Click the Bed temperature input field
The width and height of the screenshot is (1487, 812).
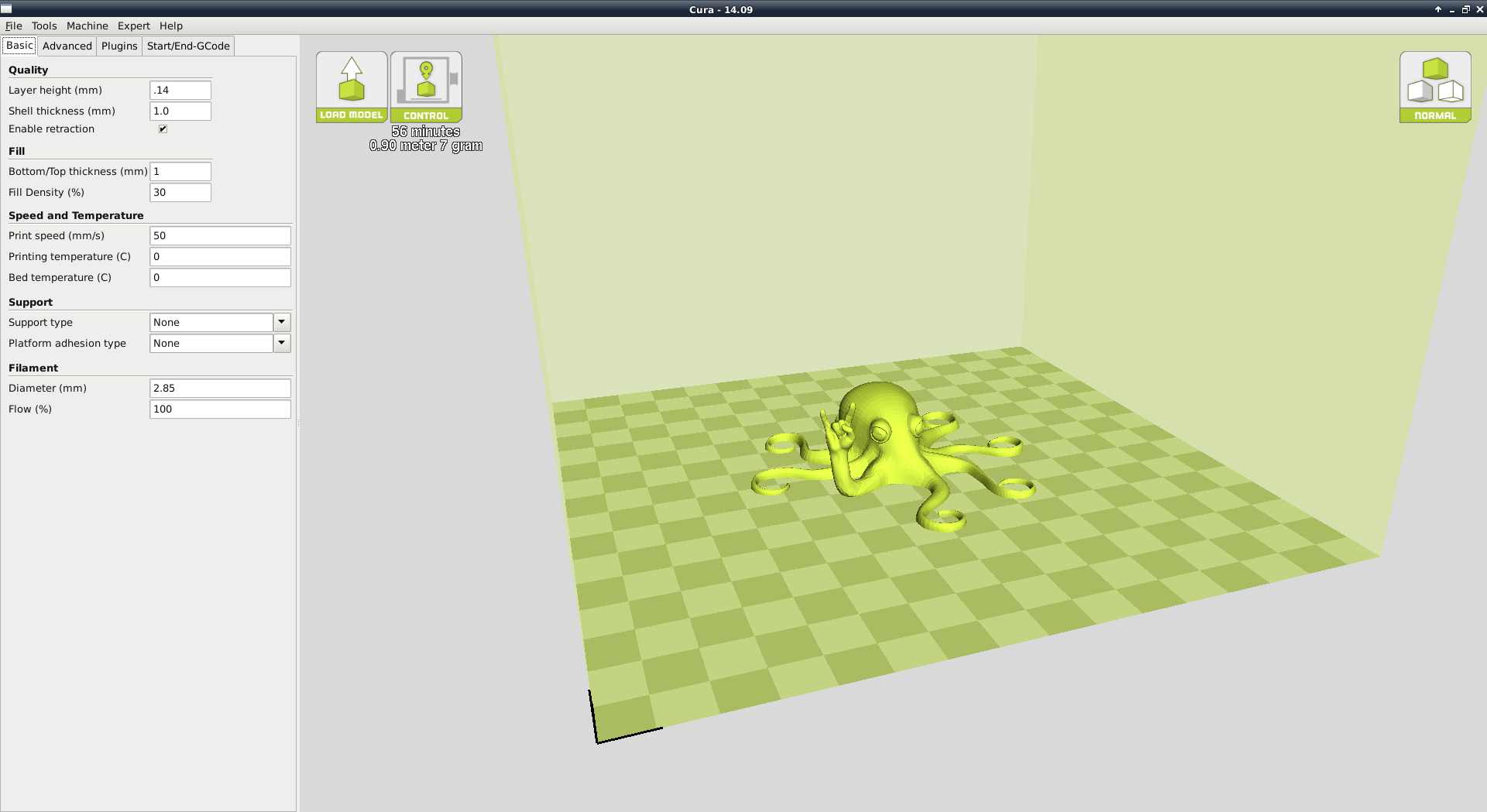(220, 277)
